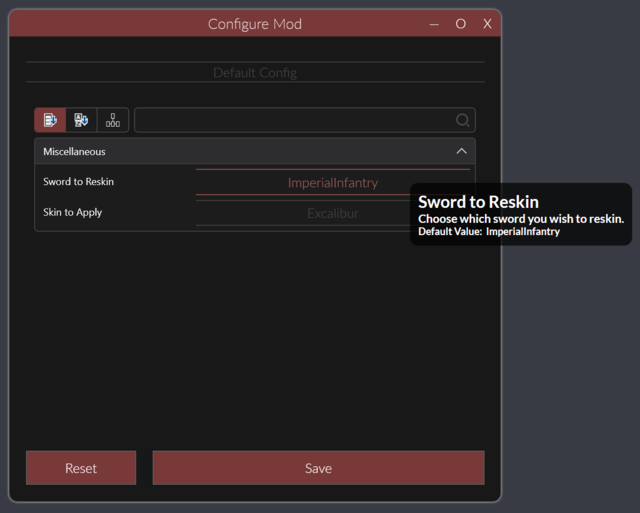
Task: Select the sort-by-category view icon
Action: coord(50,120)
